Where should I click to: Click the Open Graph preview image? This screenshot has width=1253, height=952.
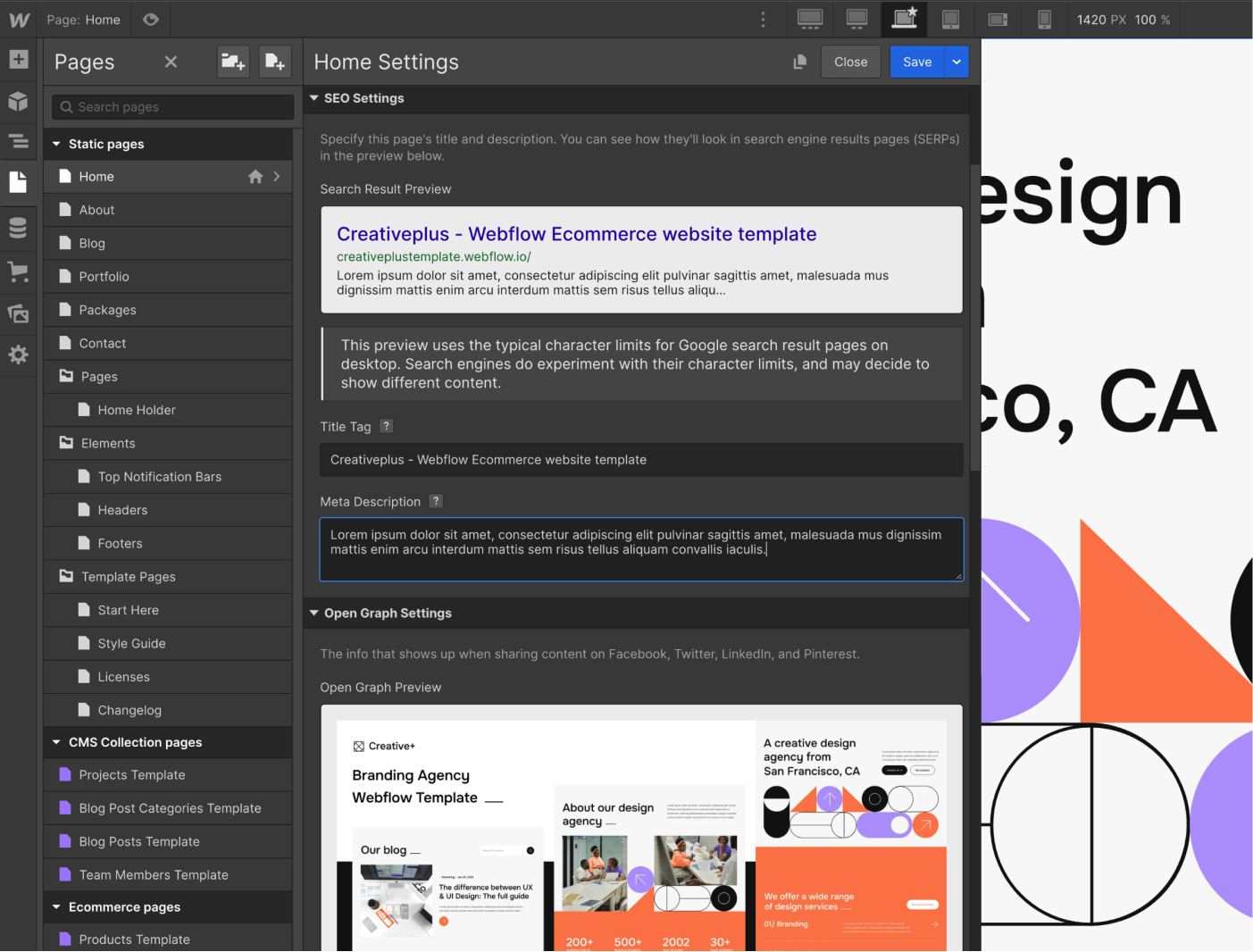(x=641, y=835)
